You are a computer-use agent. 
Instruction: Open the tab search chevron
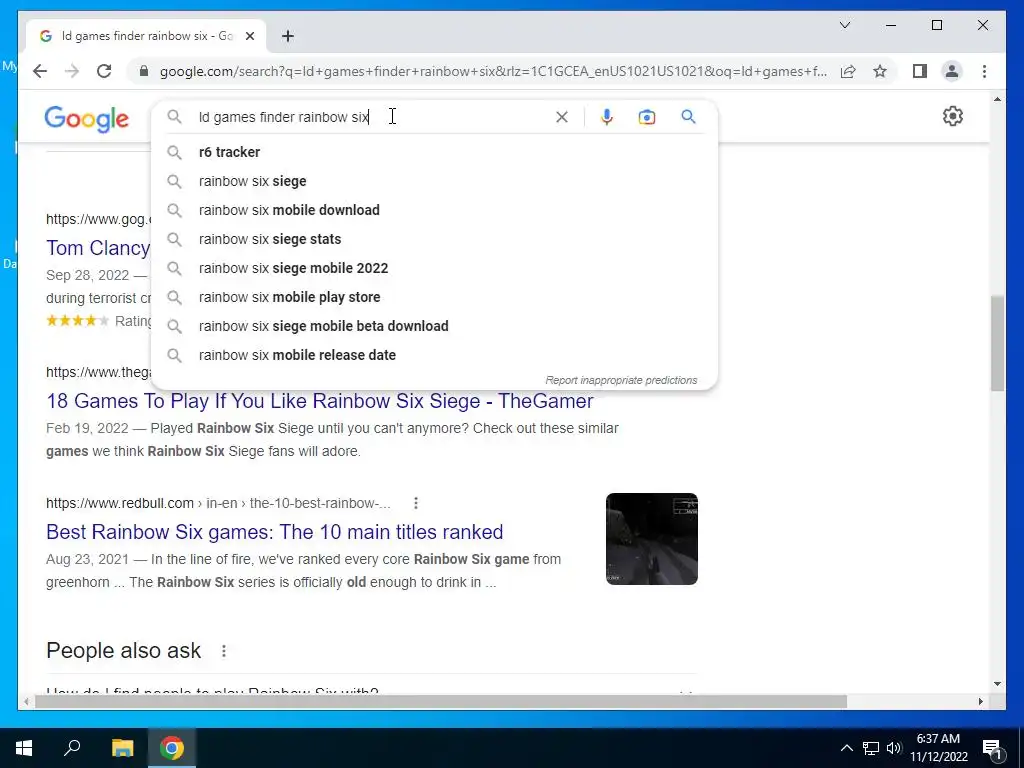coord(845,25)
